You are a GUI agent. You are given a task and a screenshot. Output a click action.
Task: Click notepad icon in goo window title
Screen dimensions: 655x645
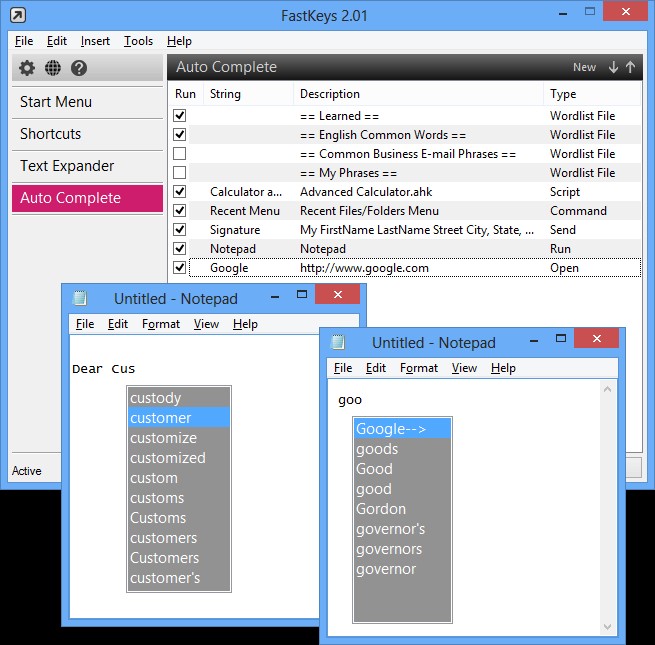(x=338, y=342)
